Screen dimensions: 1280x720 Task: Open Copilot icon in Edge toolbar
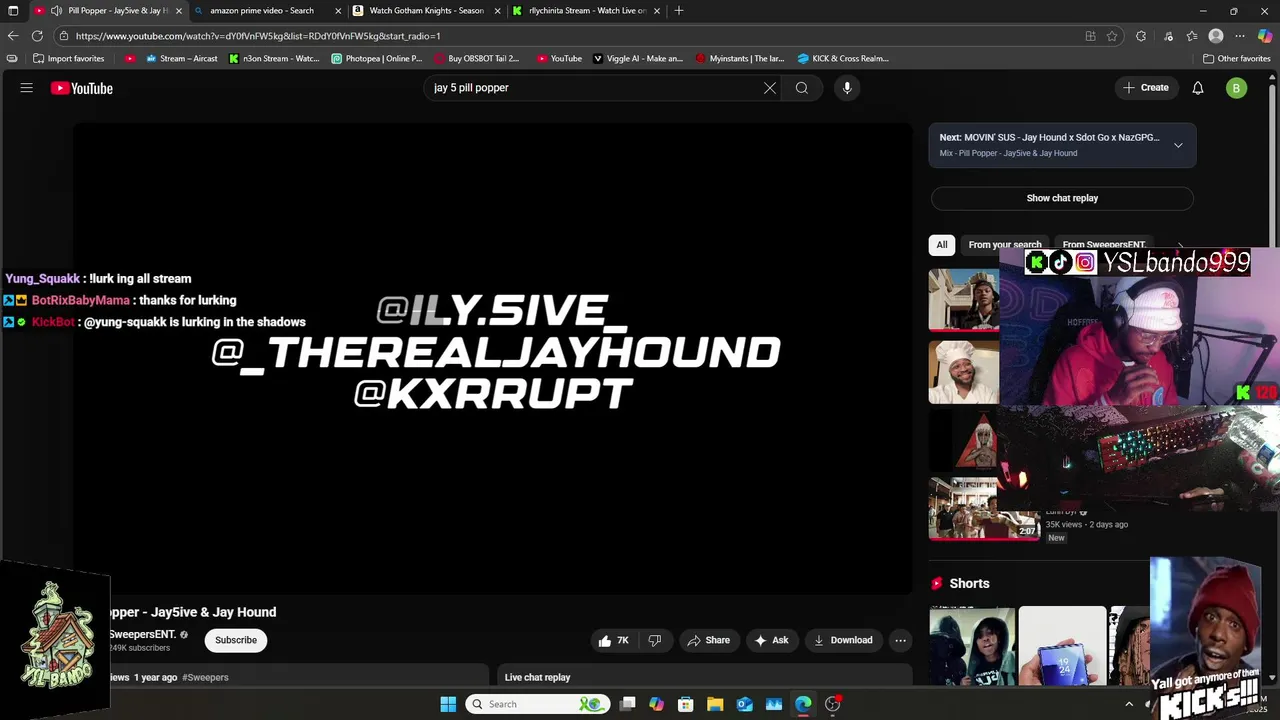pyautogui.click(x=1265, y=36)
